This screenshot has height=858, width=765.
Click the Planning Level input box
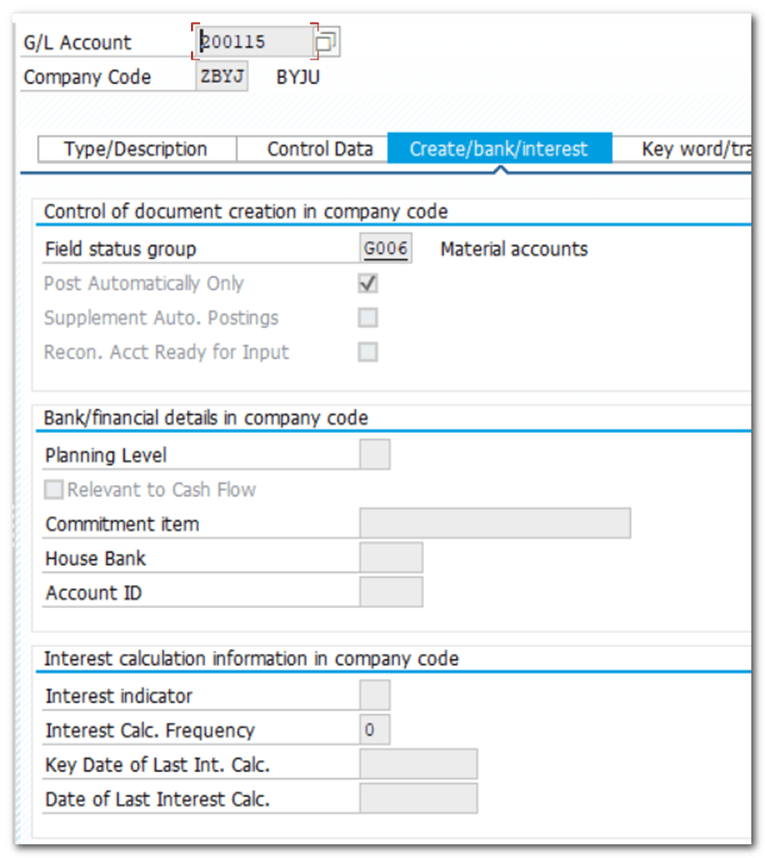374,455
